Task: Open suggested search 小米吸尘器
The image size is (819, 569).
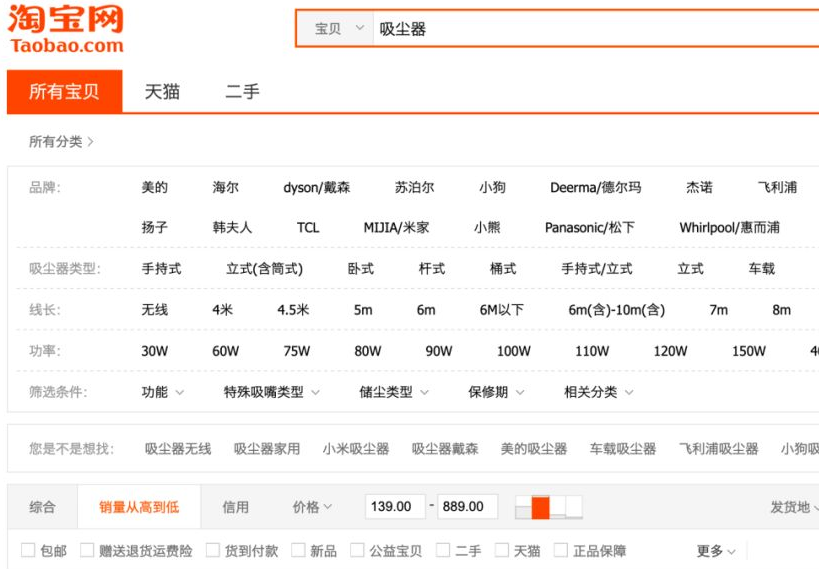Action: (x=356, y=449)
